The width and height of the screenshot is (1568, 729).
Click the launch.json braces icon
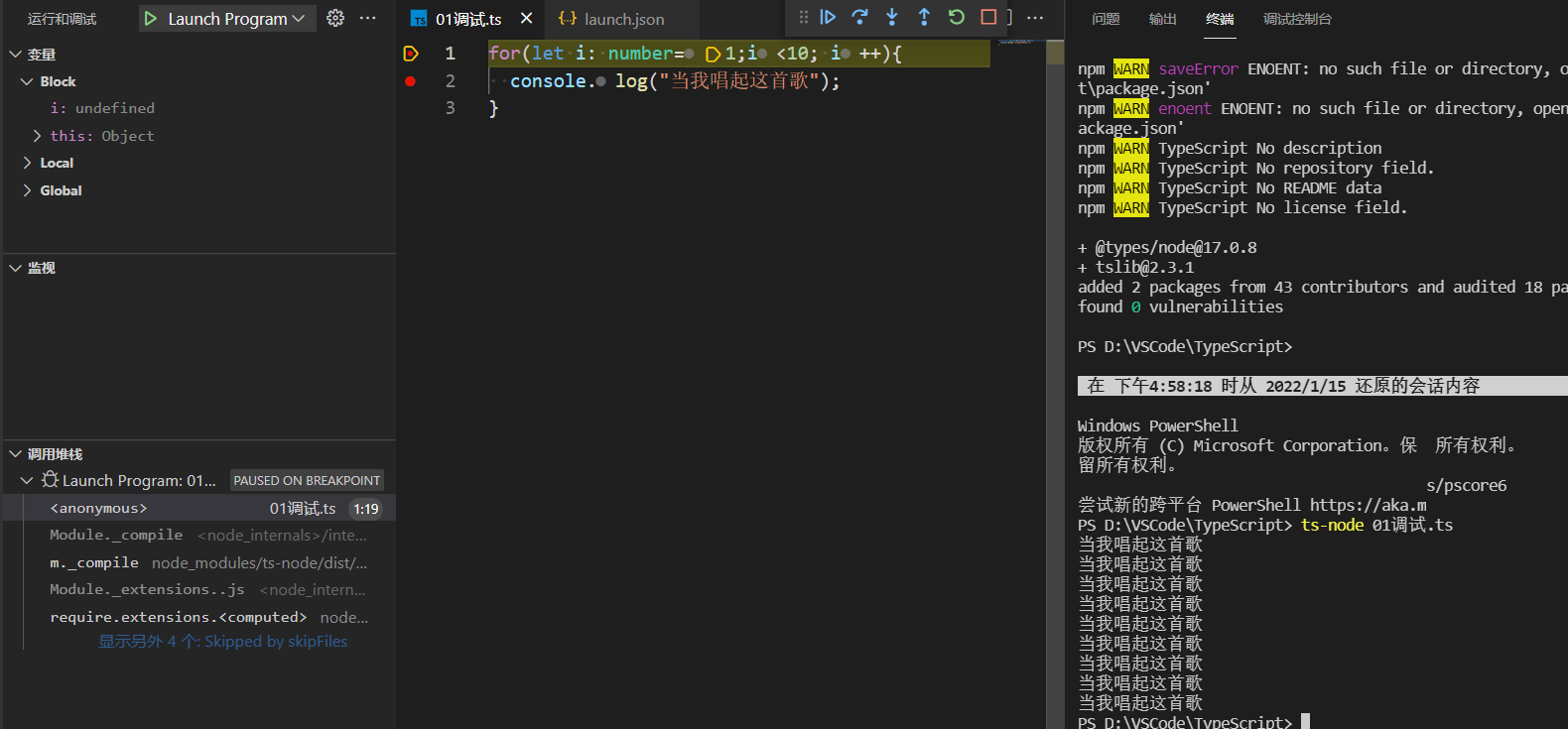(x=568, y=19)
